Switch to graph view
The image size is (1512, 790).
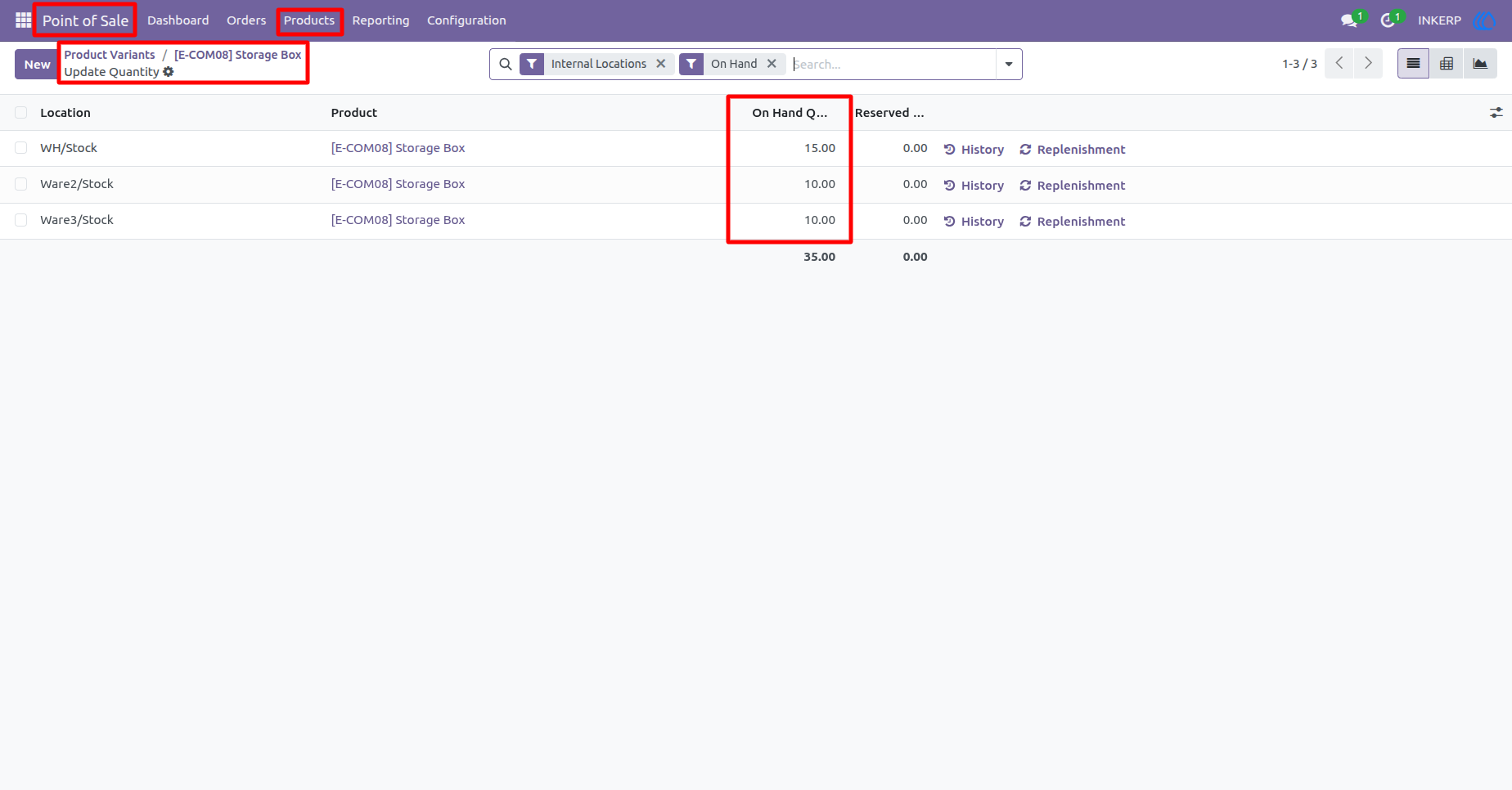[1480, 63]
